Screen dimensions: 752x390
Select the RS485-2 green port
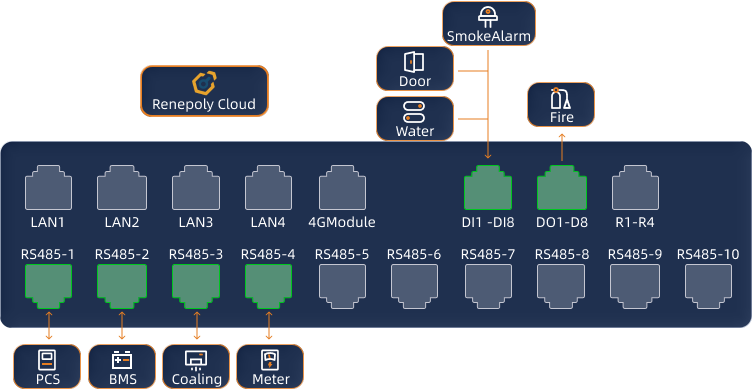[x=122, y=286]
